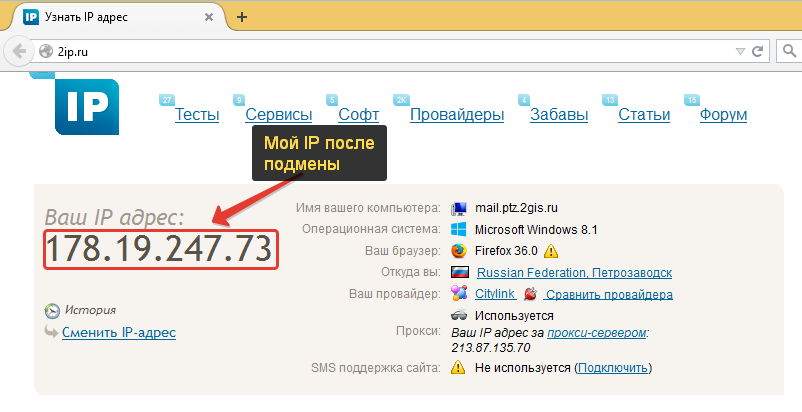Click the warning icon beside Firefox 36.0
The image size is (802, 412).
[551, 251]
